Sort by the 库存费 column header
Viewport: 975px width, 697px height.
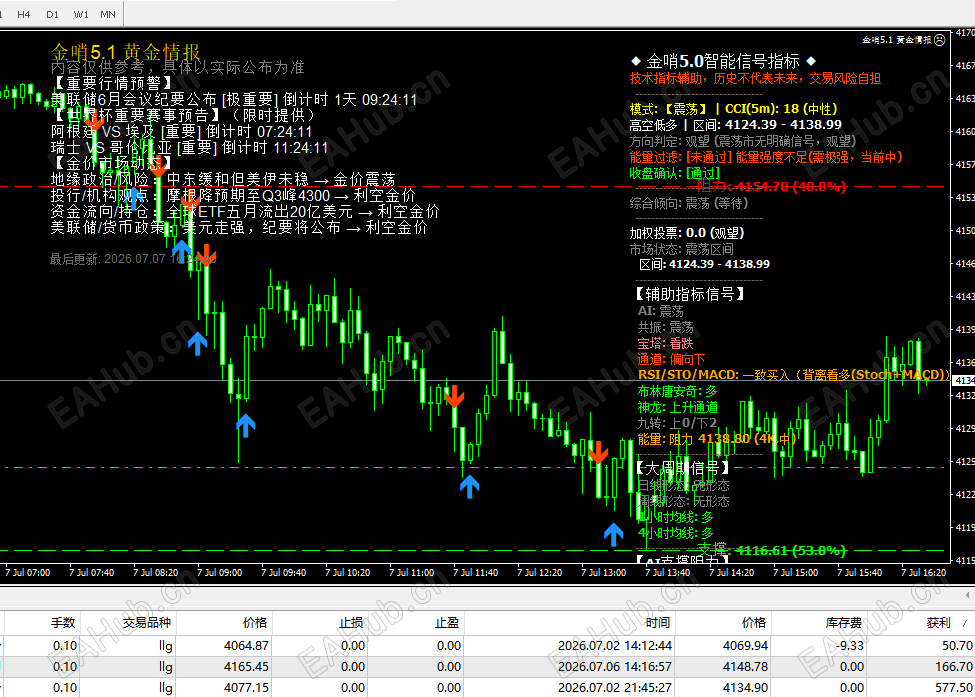pos(843,622)
